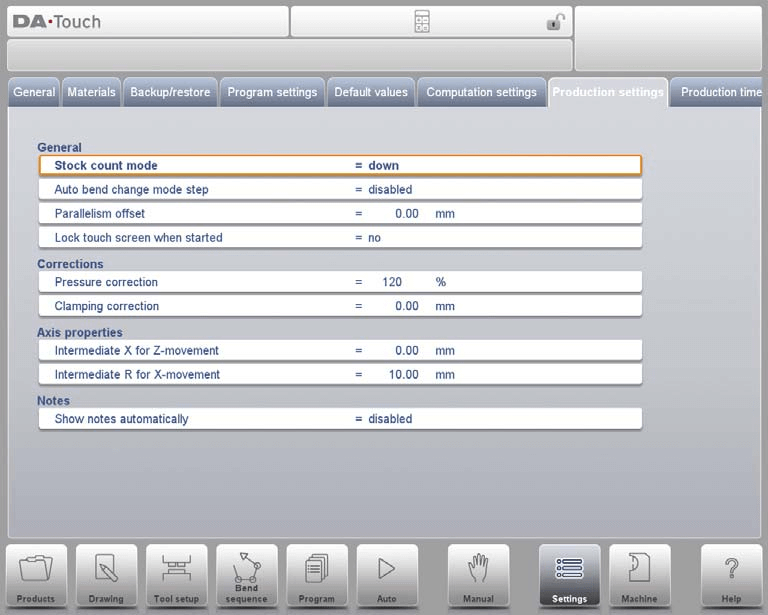Image resolution: width=768 pixels, height=615 pixels.
Task: Toggle Show notes automatically setting
Action: click(340, 419)
